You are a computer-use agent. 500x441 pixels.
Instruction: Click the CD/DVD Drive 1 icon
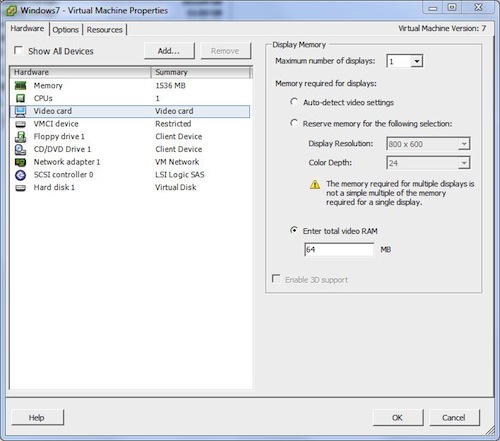pos(20,149)
